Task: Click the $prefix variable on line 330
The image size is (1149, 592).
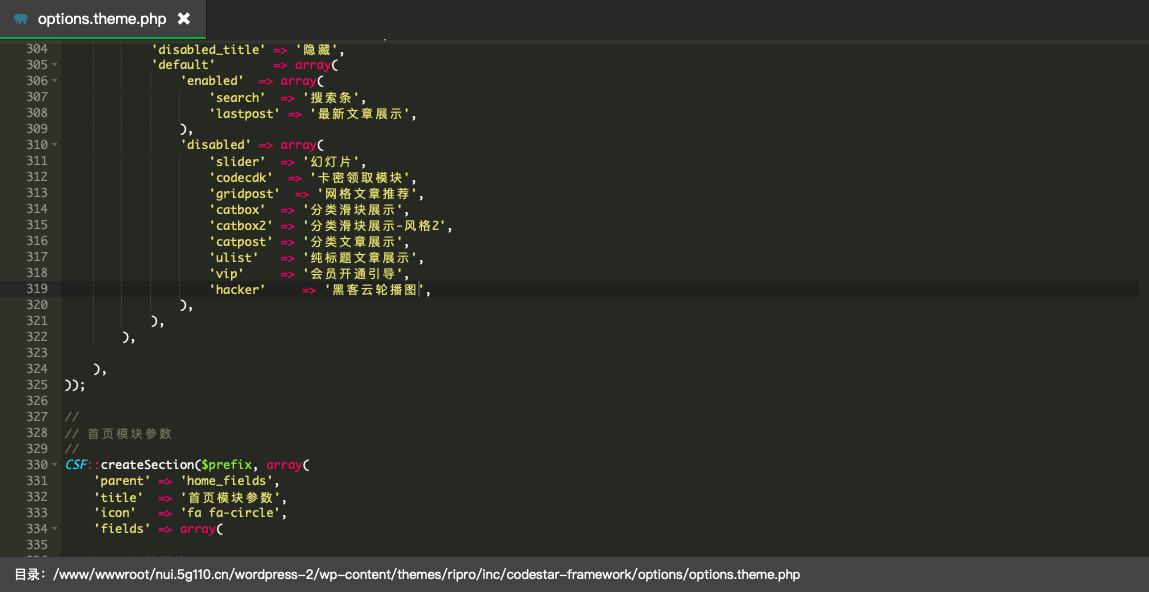Action: tap(226, 465)
